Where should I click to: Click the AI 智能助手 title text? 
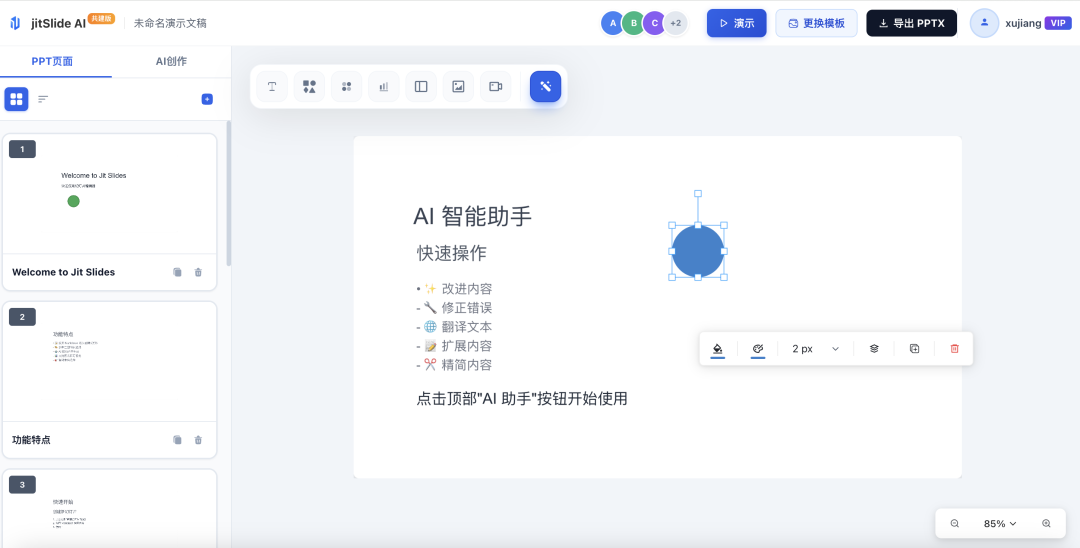click(x=472, y=216)
